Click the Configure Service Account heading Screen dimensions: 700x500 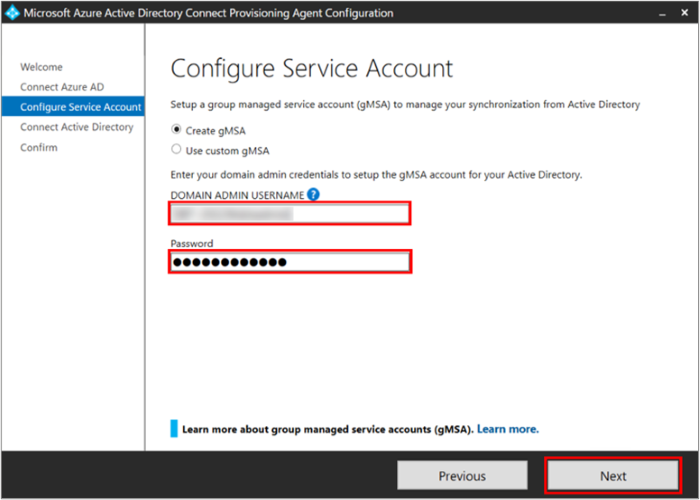pos(312,69)
